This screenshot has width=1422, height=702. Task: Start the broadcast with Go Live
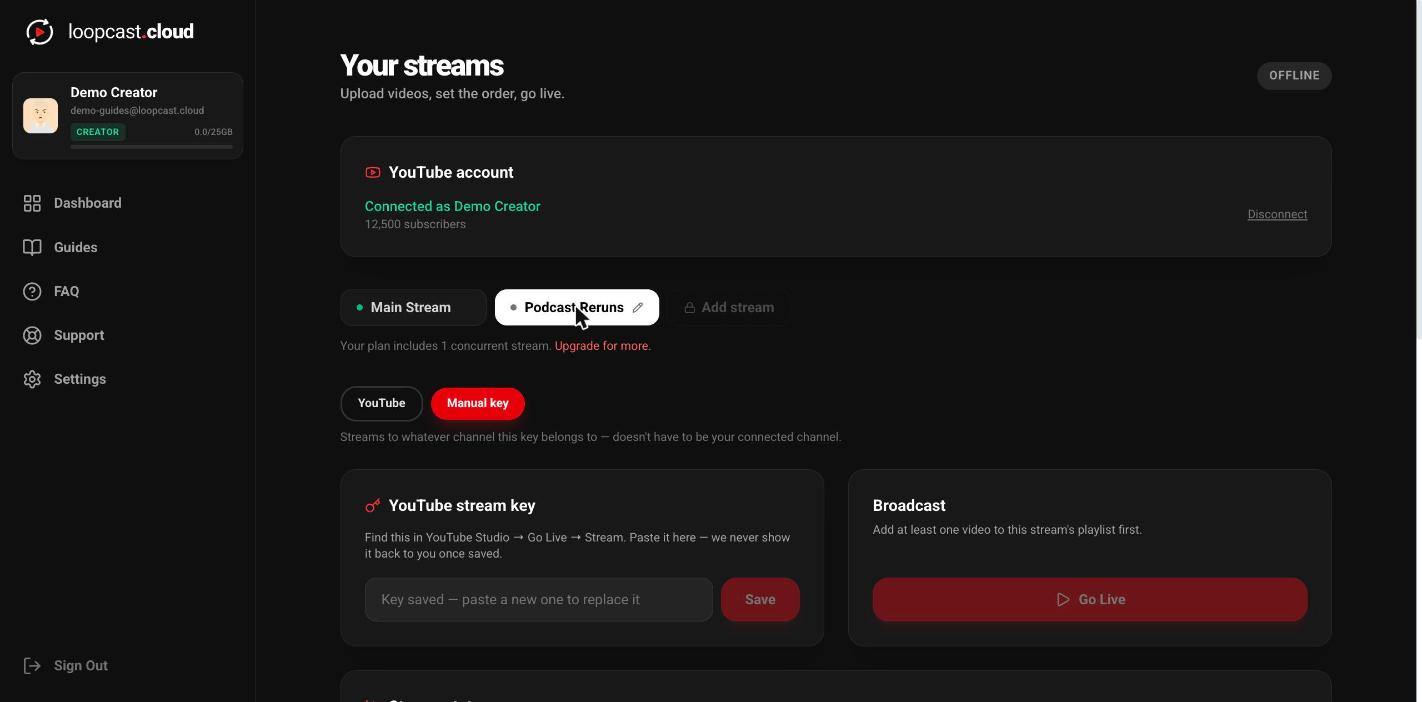(1090, 599)
